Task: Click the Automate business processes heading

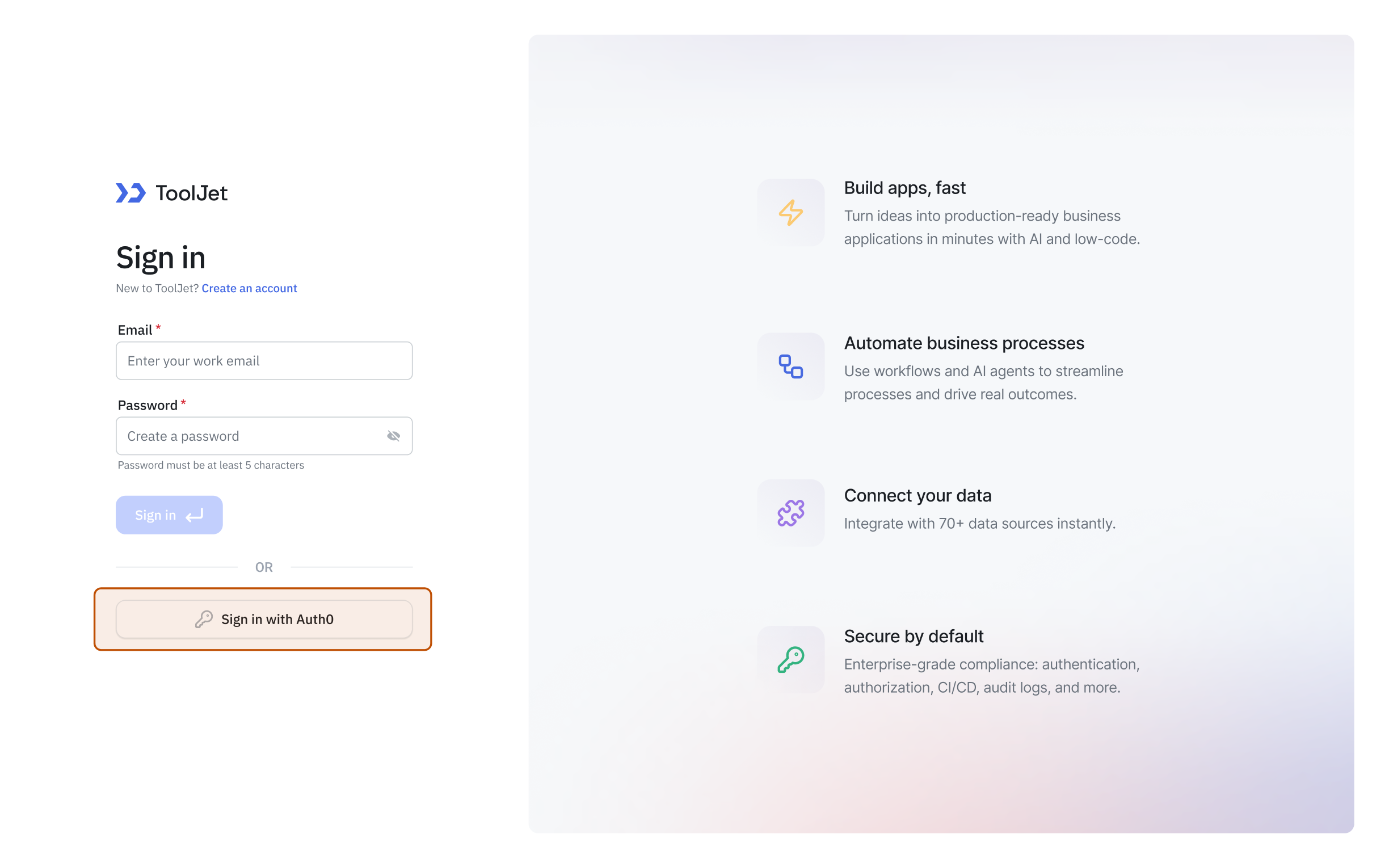Action: [x=963, y=343]
